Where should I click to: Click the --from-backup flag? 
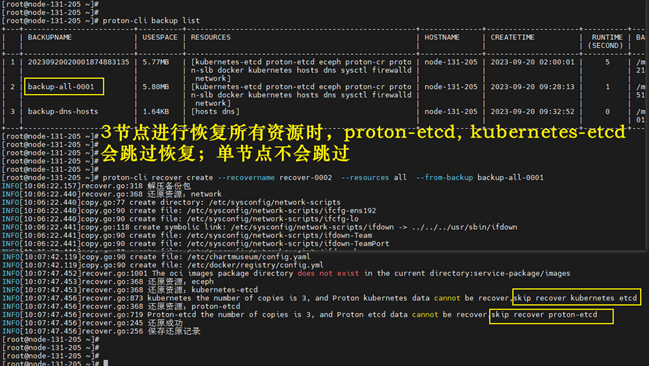445,178
